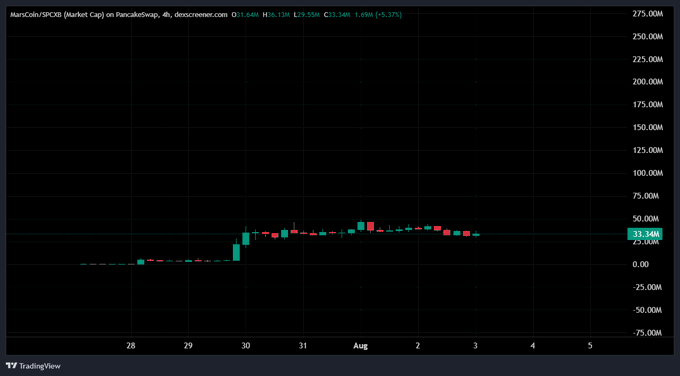Select the 250.00M price axis label
This screenshot has width=680, height=376.
click(647, 36)
